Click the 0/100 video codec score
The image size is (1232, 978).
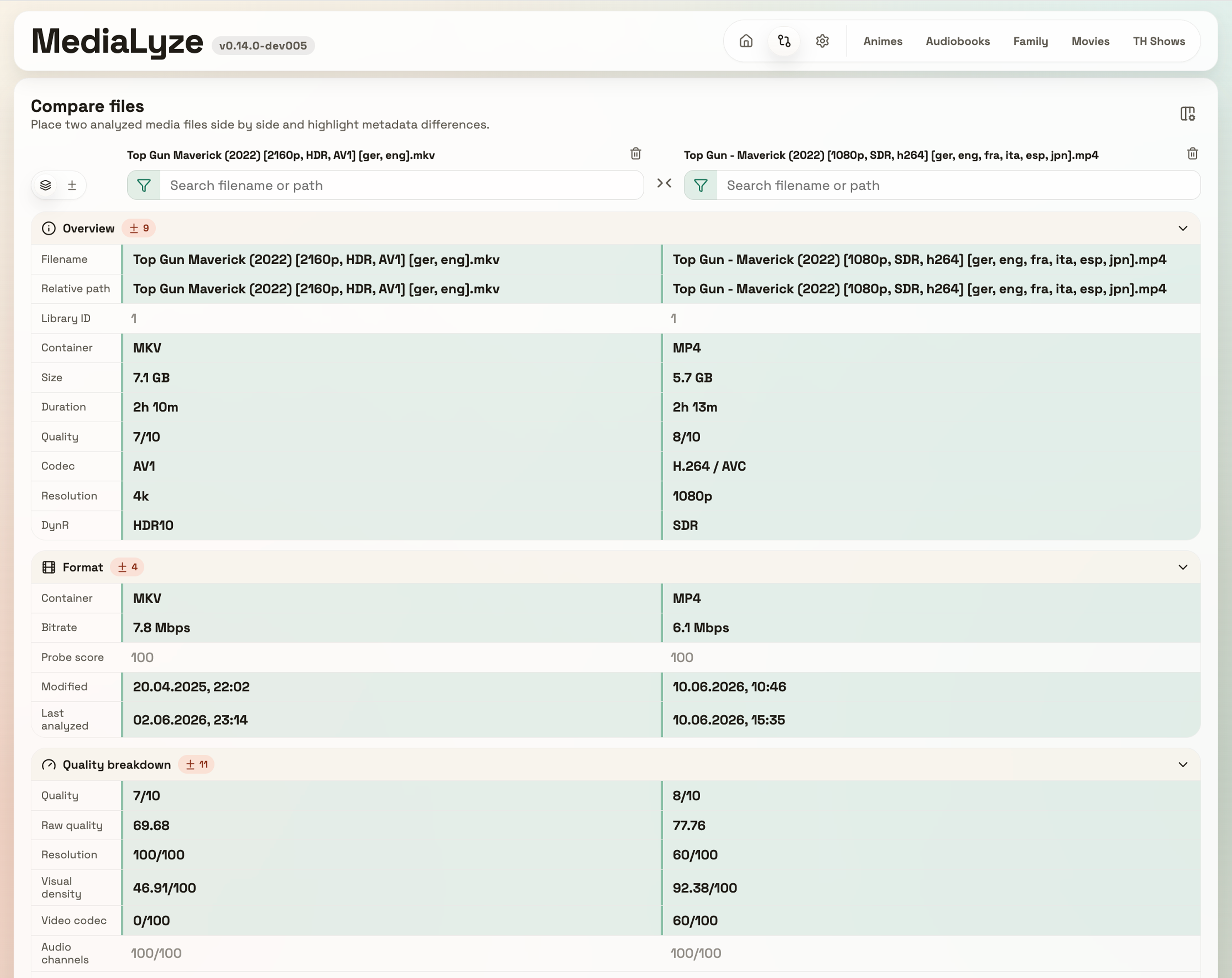click(151, 920)
